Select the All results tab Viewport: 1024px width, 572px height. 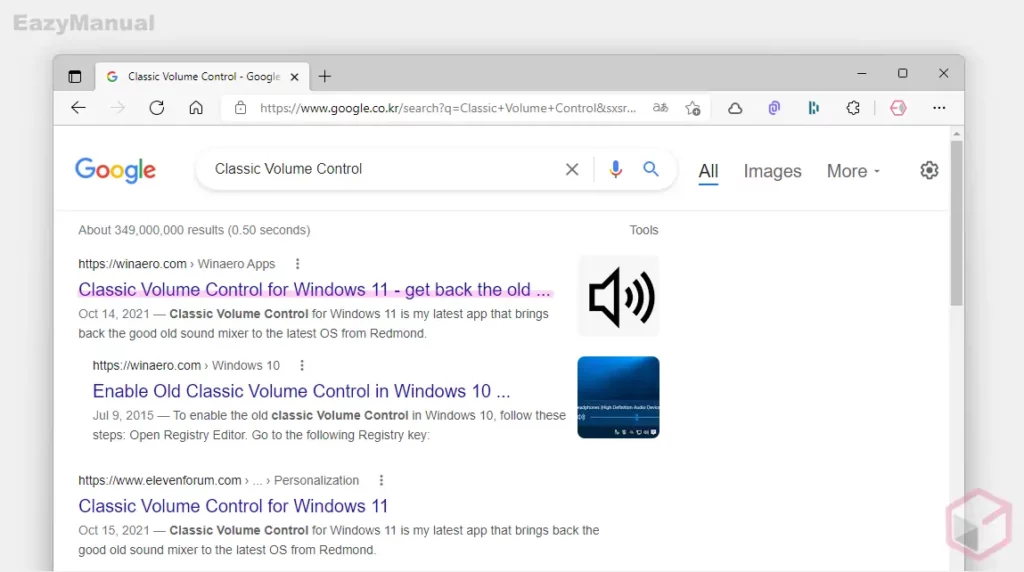point(708,171)
